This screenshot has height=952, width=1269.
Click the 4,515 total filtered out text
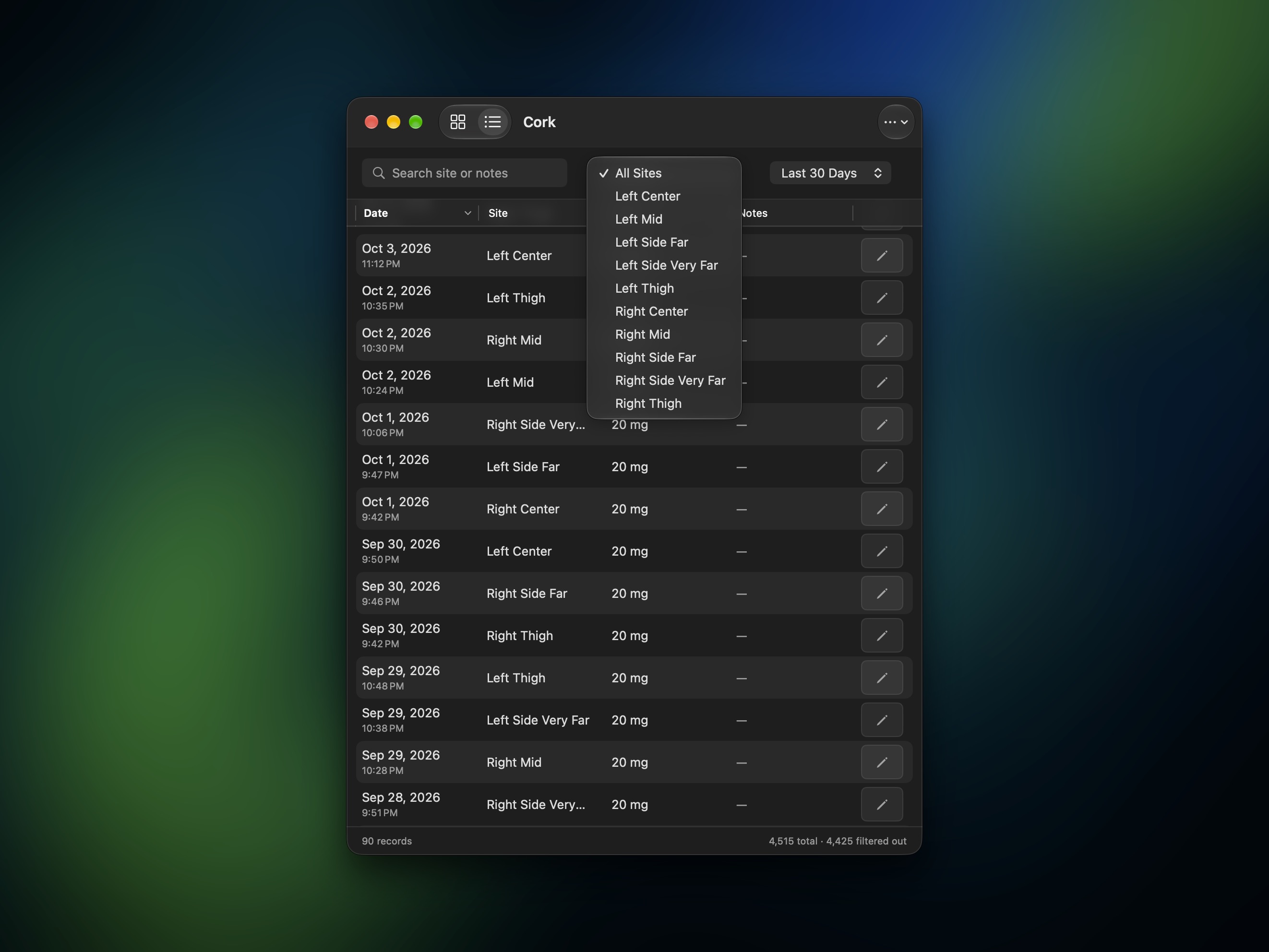[838, 841]
